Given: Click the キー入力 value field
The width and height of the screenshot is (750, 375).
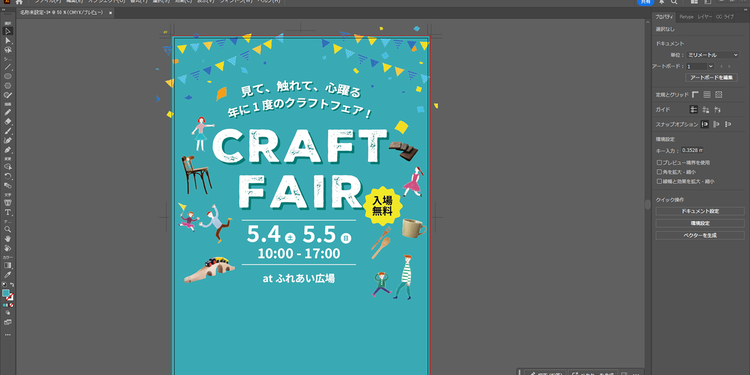Looking at the screenshot, I should click(693, 150).
